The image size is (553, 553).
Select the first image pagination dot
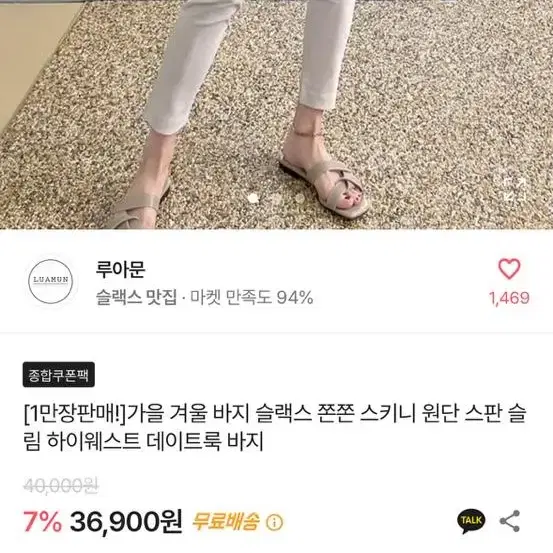[x=253, y=198]
